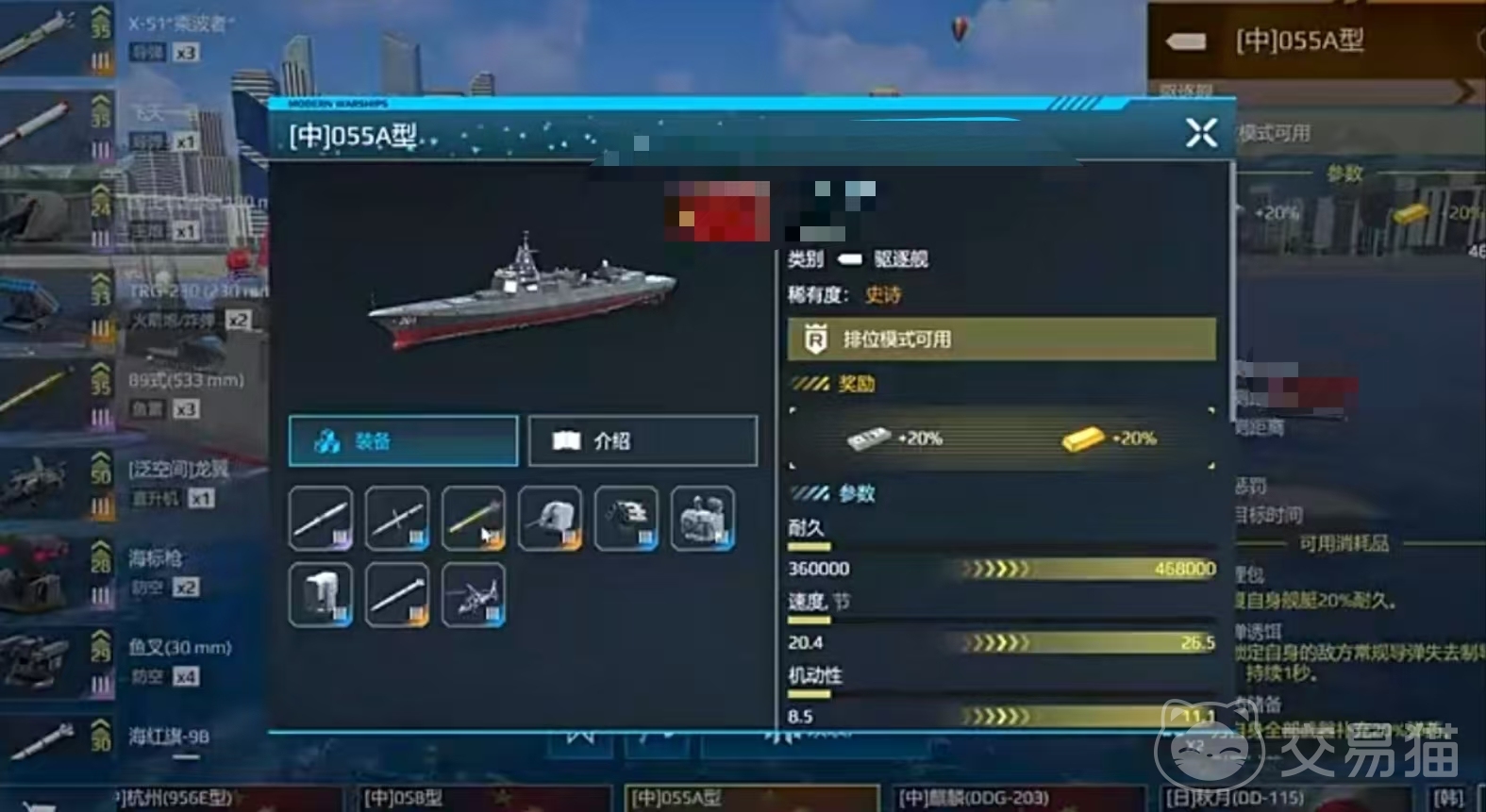Switch to the 装备 tab
The image size is (1486, 812).
[x=404, y=440]
